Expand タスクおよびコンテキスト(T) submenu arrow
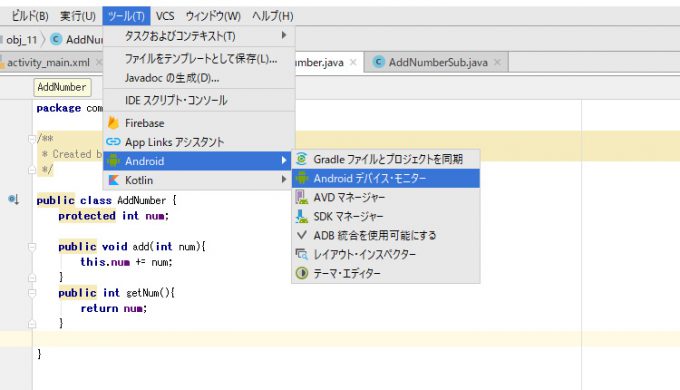 (284, 35)
